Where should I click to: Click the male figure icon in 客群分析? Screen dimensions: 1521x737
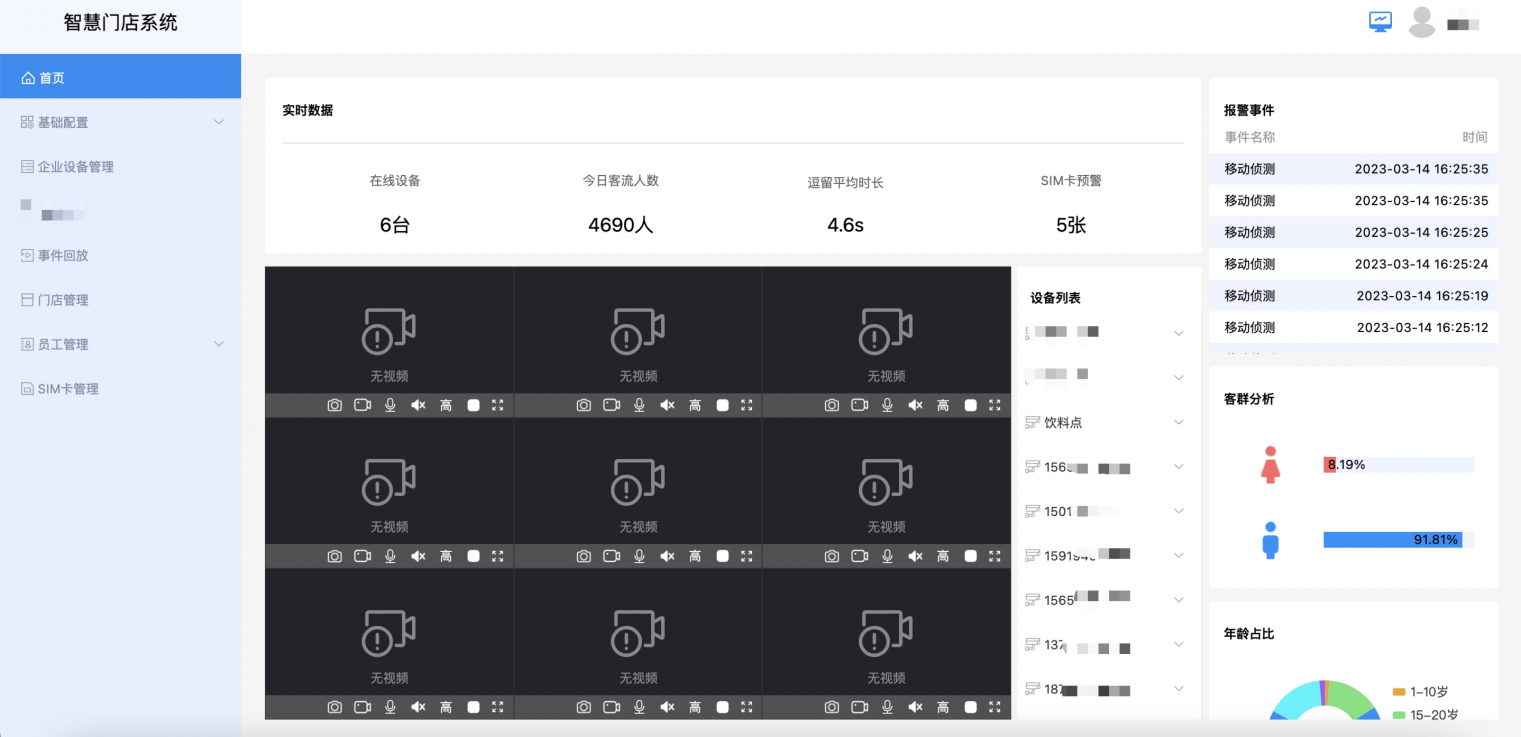click(x=1270, y=540)
